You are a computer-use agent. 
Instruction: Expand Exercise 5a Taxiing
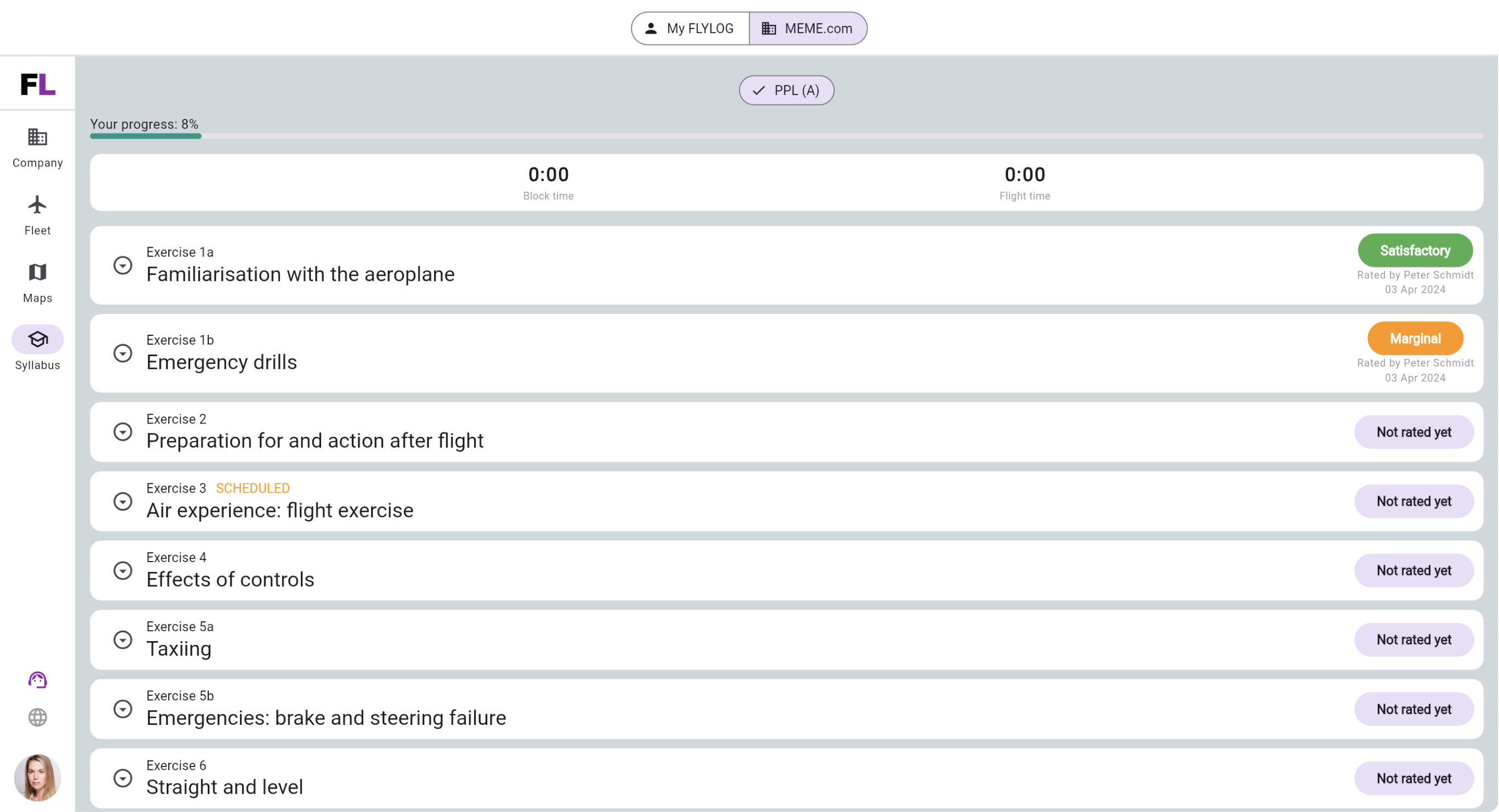[123, 640]
